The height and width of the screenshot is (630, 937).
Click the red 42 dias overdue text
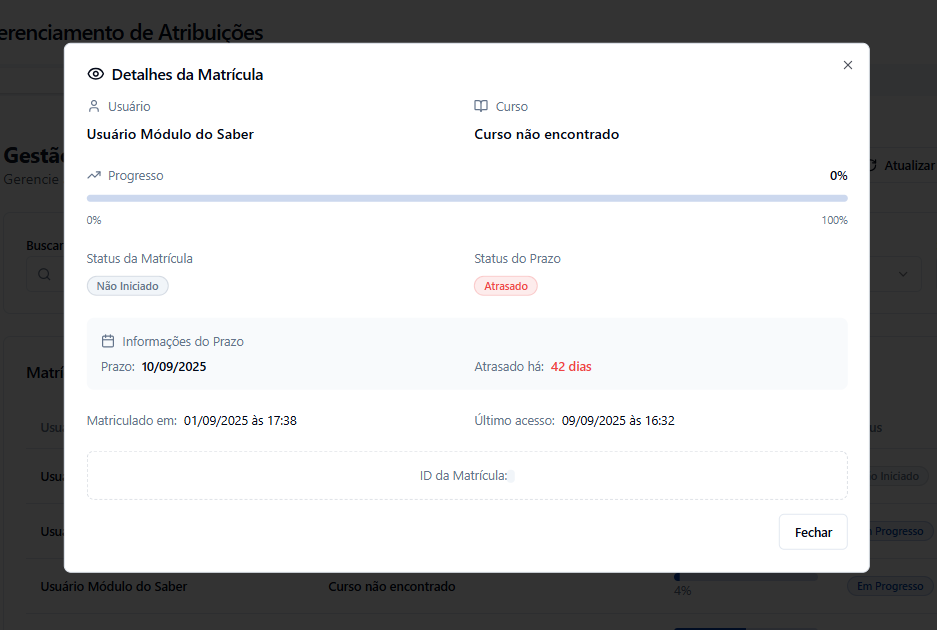point(571,367)
